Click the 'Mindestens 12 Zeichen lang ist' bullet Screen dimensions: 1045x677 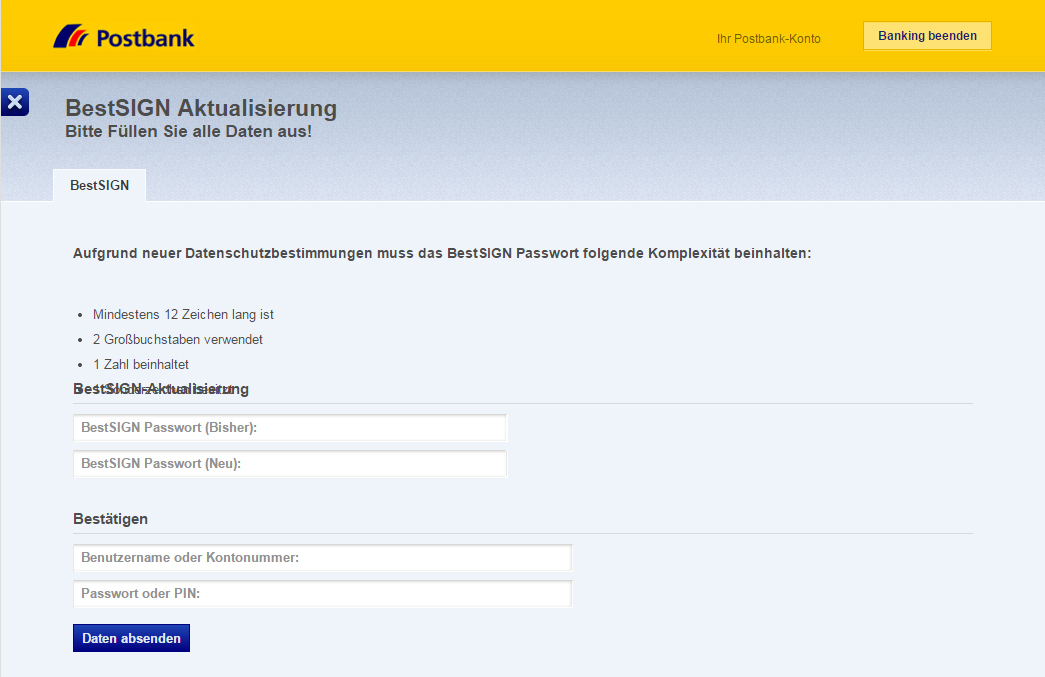[x=183, y=315]
